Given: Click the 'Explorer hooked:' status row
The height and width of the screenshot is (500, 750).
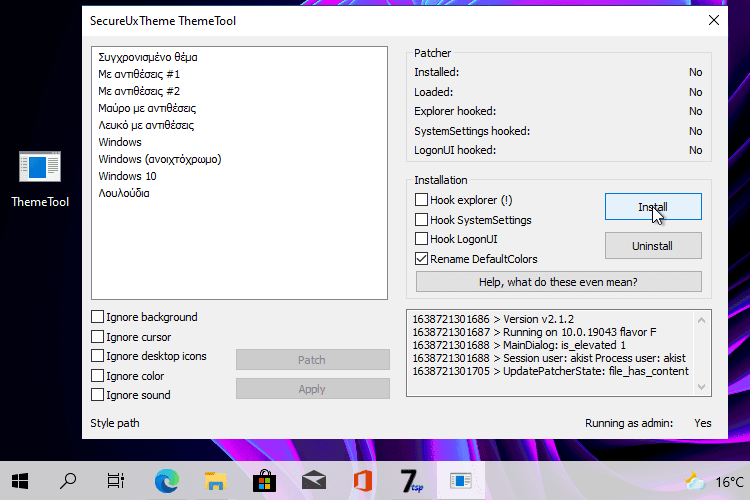Looking at the screenshot, I should pyautogui.click(x=558, y=111).
